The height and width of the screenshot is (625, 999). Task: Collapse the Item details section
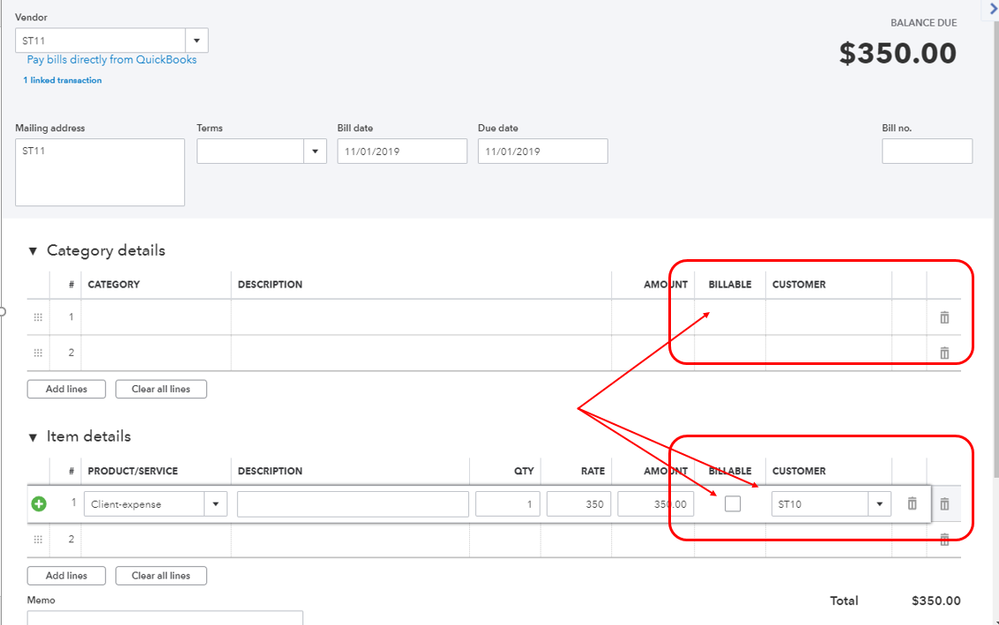pyautogui.click(x=32, y=437)
